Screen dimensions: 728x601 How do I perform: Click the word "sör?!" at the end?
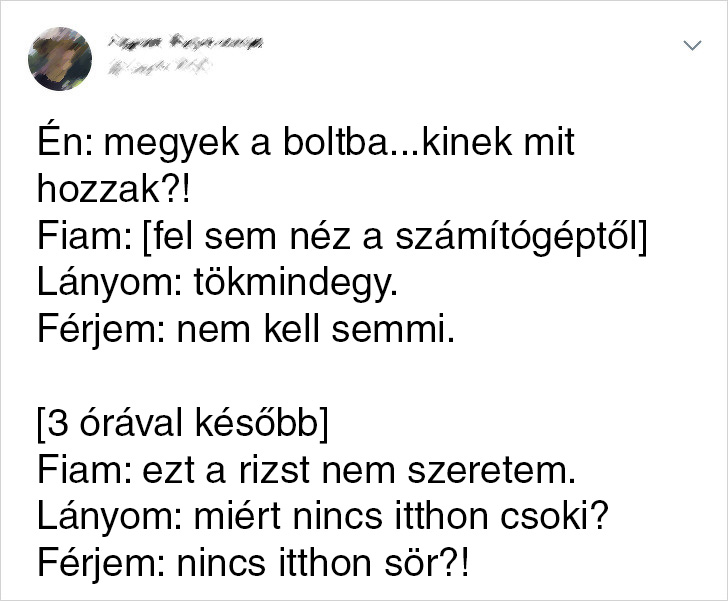pos(427,563)
